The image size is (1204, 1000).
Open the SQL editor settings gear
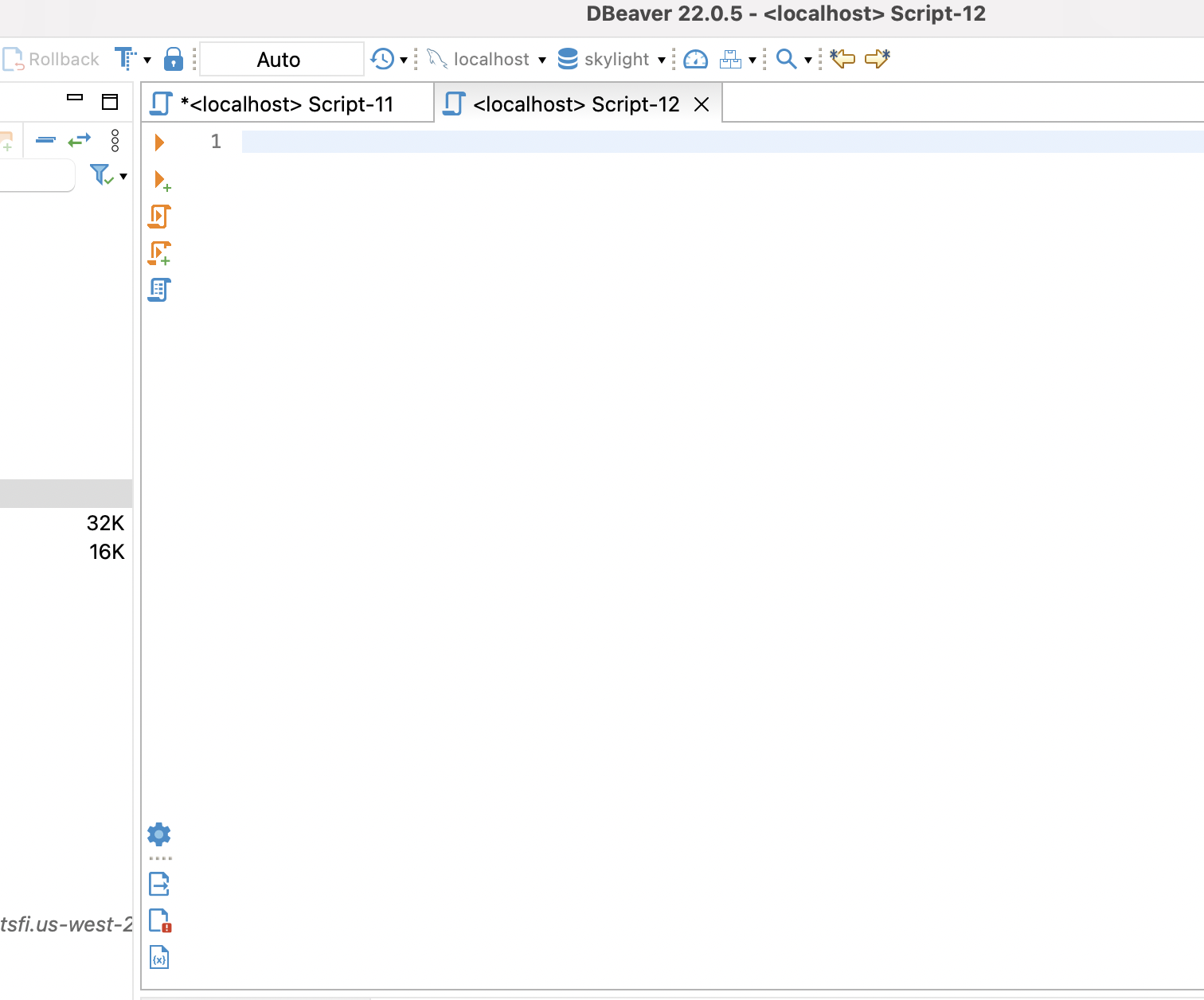159,834
